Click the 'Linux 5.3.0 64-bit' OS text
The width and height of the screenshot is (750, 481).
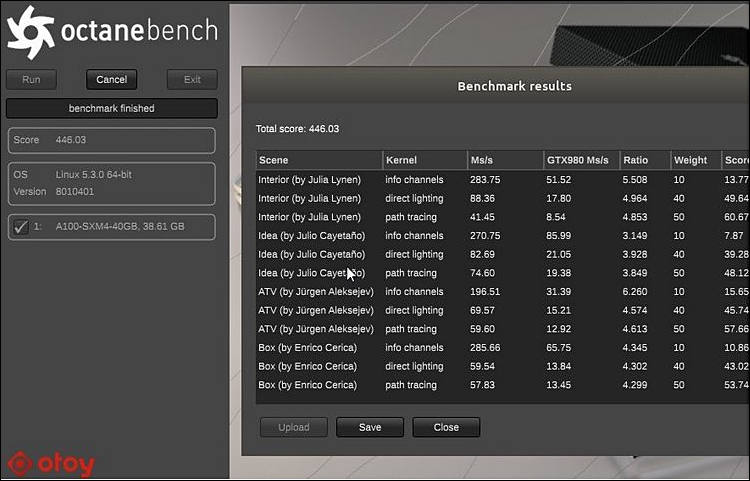(93, 175)
